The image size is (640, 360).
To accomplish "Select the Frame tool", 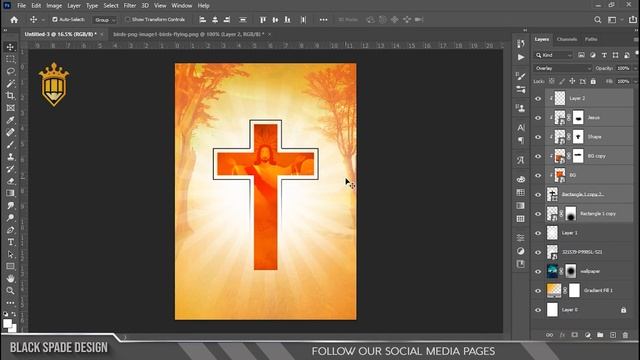I will (11, 108).
